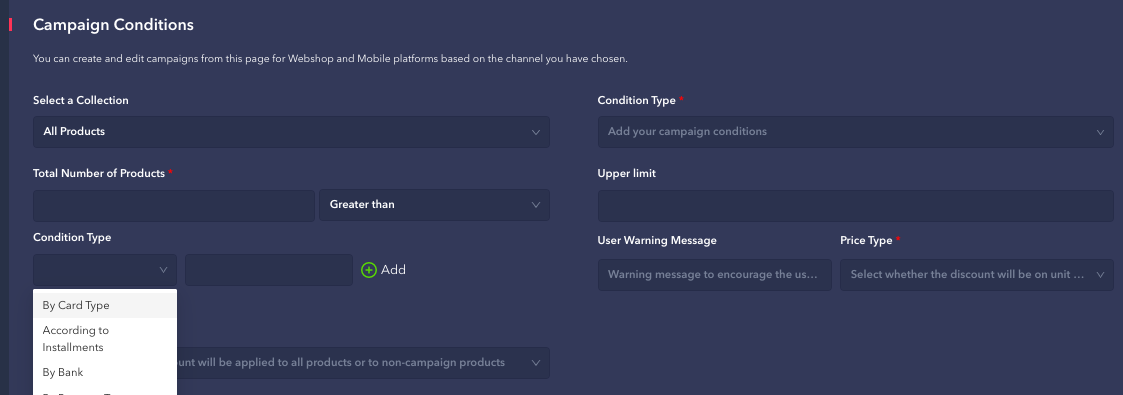Click the chevron in All Products dropdown
Screen dimensions: 1123x395
[536, 132]
